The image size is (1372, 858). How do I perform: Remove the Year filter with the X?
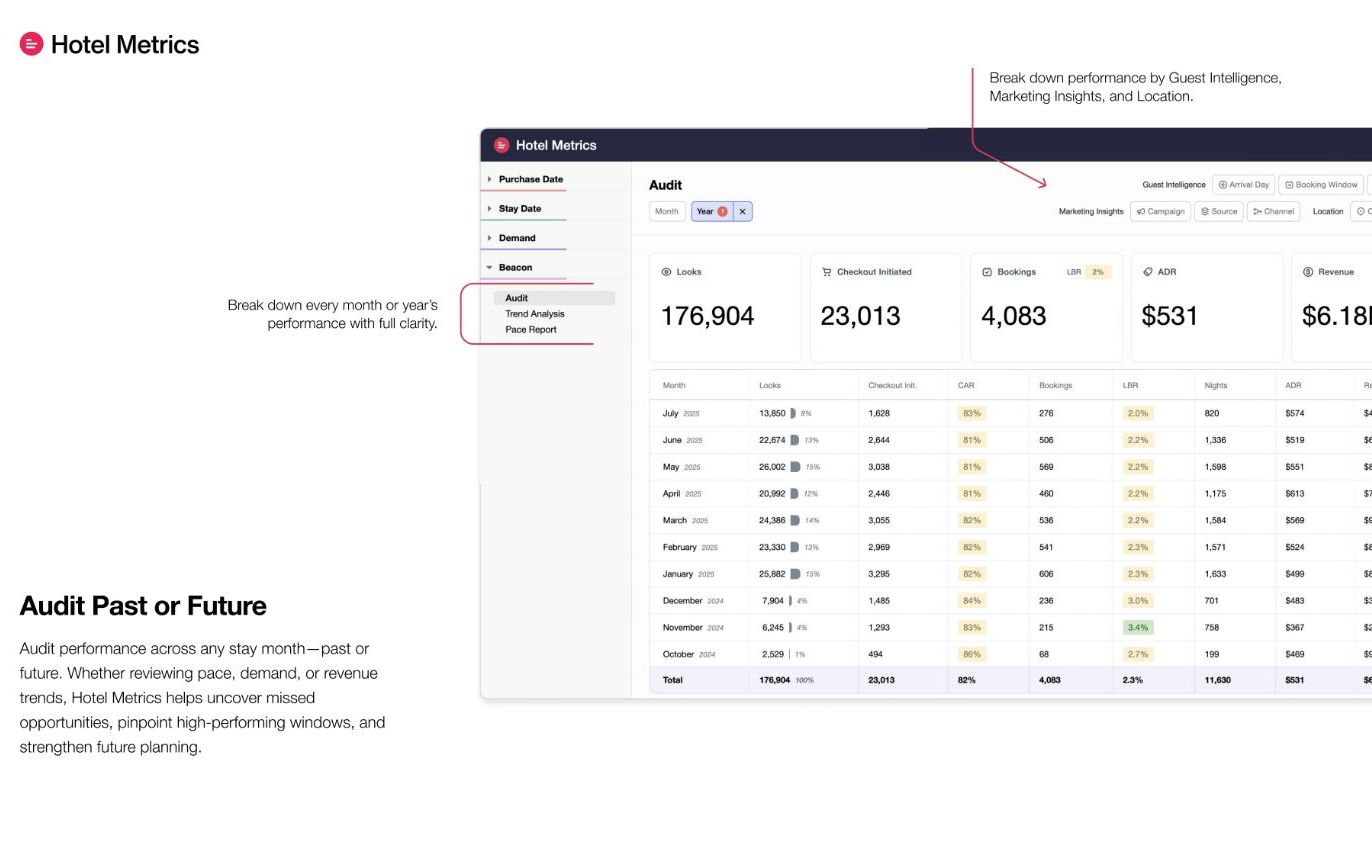coord(742,211)
